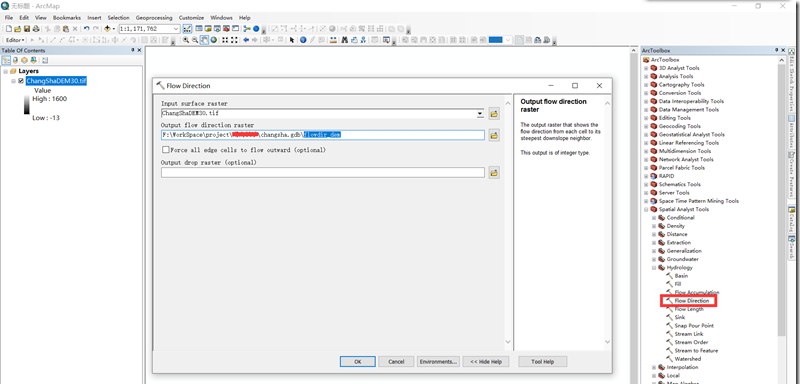800x384 pixels.
Task: Open the Windows menu
Action: [x=221, y=17]
